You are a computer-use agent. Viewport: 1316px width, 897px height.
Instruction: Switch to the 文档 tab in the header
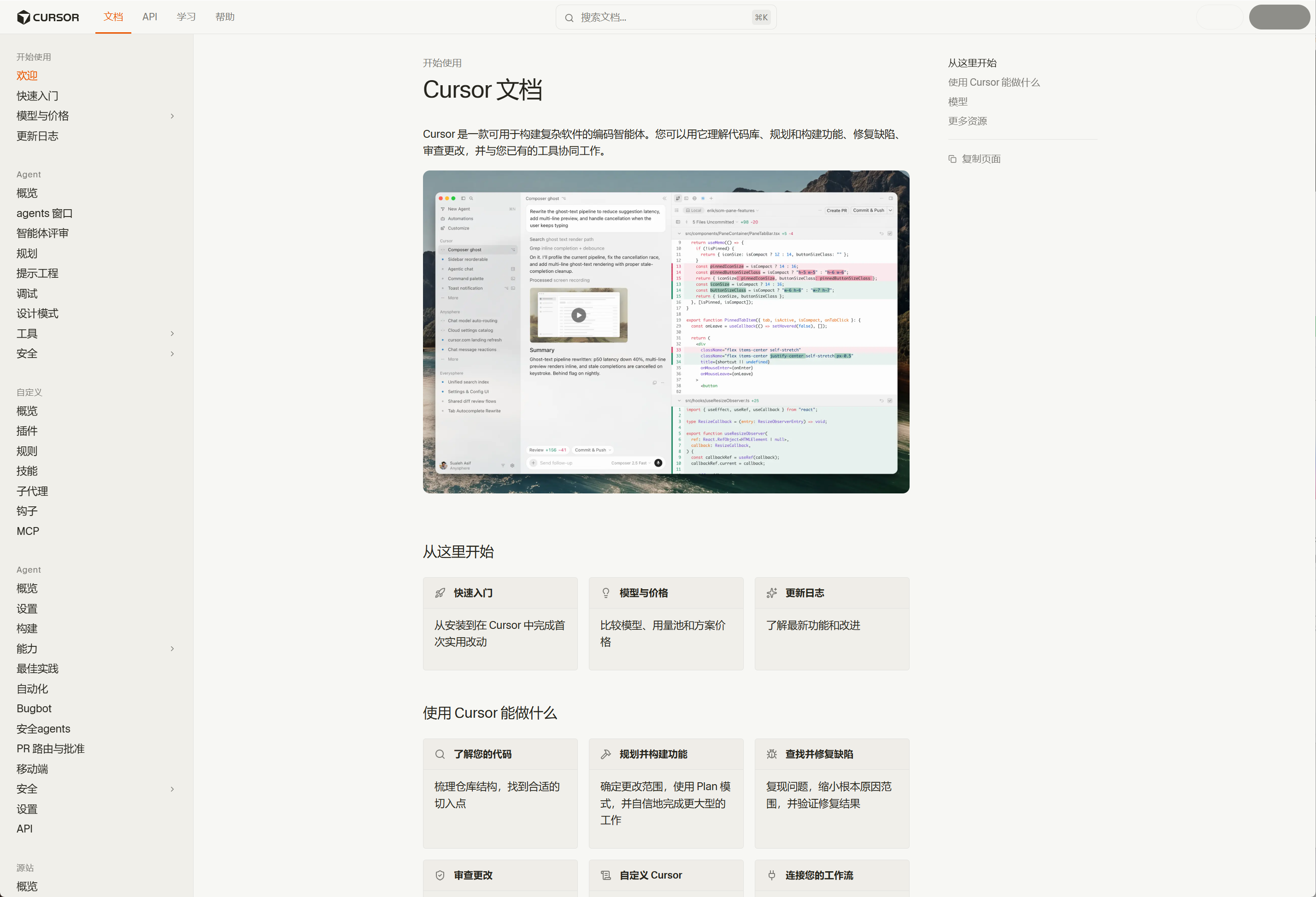pos(113,17)
